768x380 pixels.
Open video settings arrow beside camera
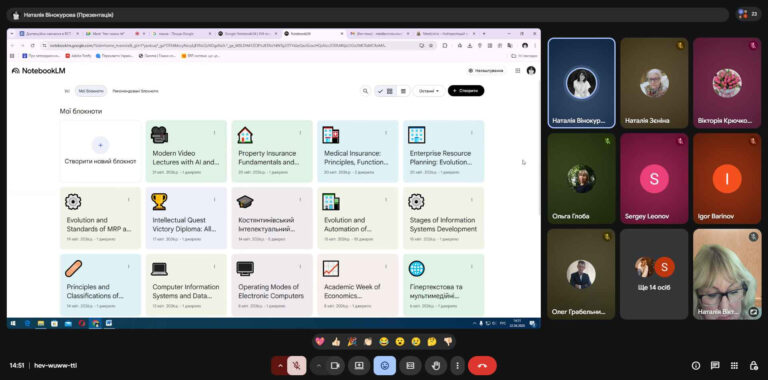[x=318, y=366]
